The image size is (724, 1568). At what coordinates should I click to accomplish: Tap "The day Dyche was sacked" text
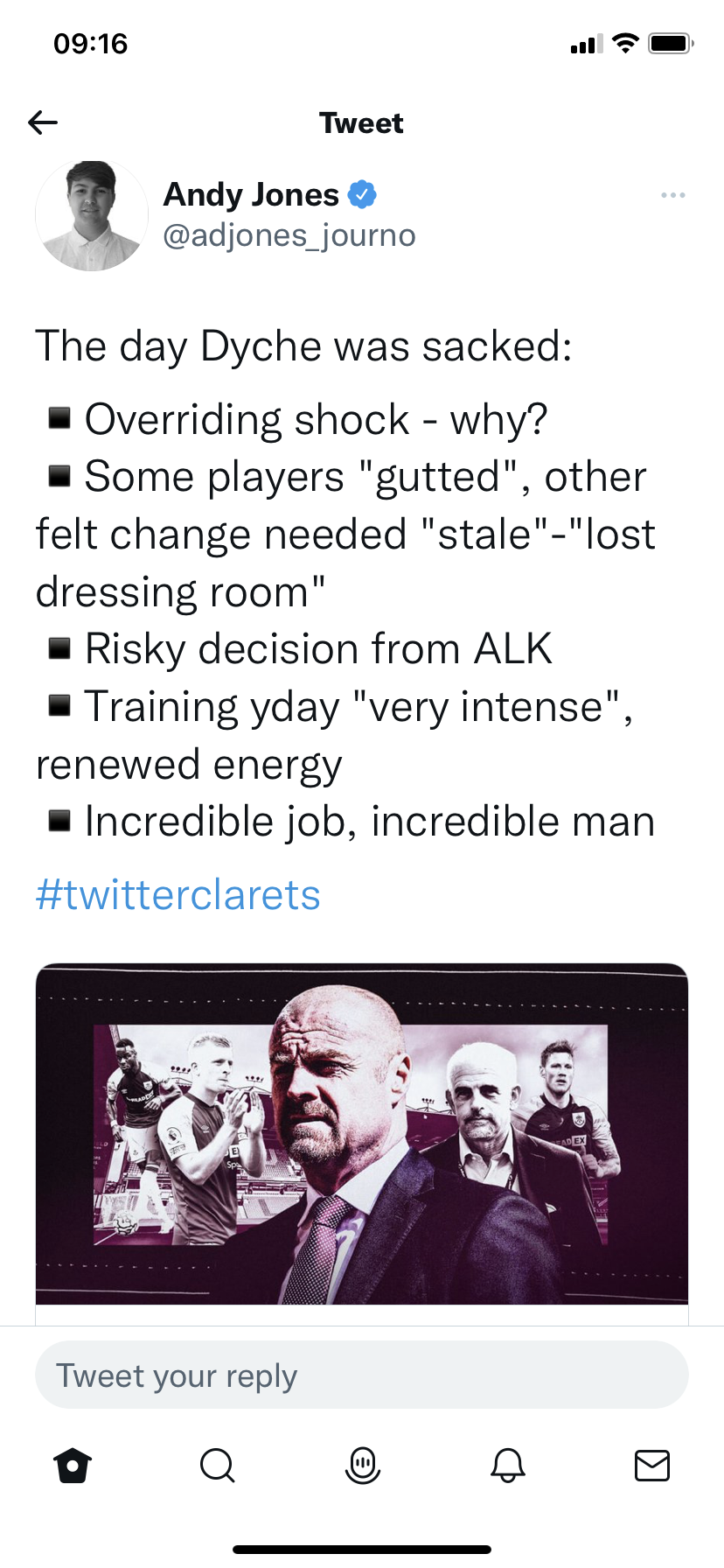(303, 346)
